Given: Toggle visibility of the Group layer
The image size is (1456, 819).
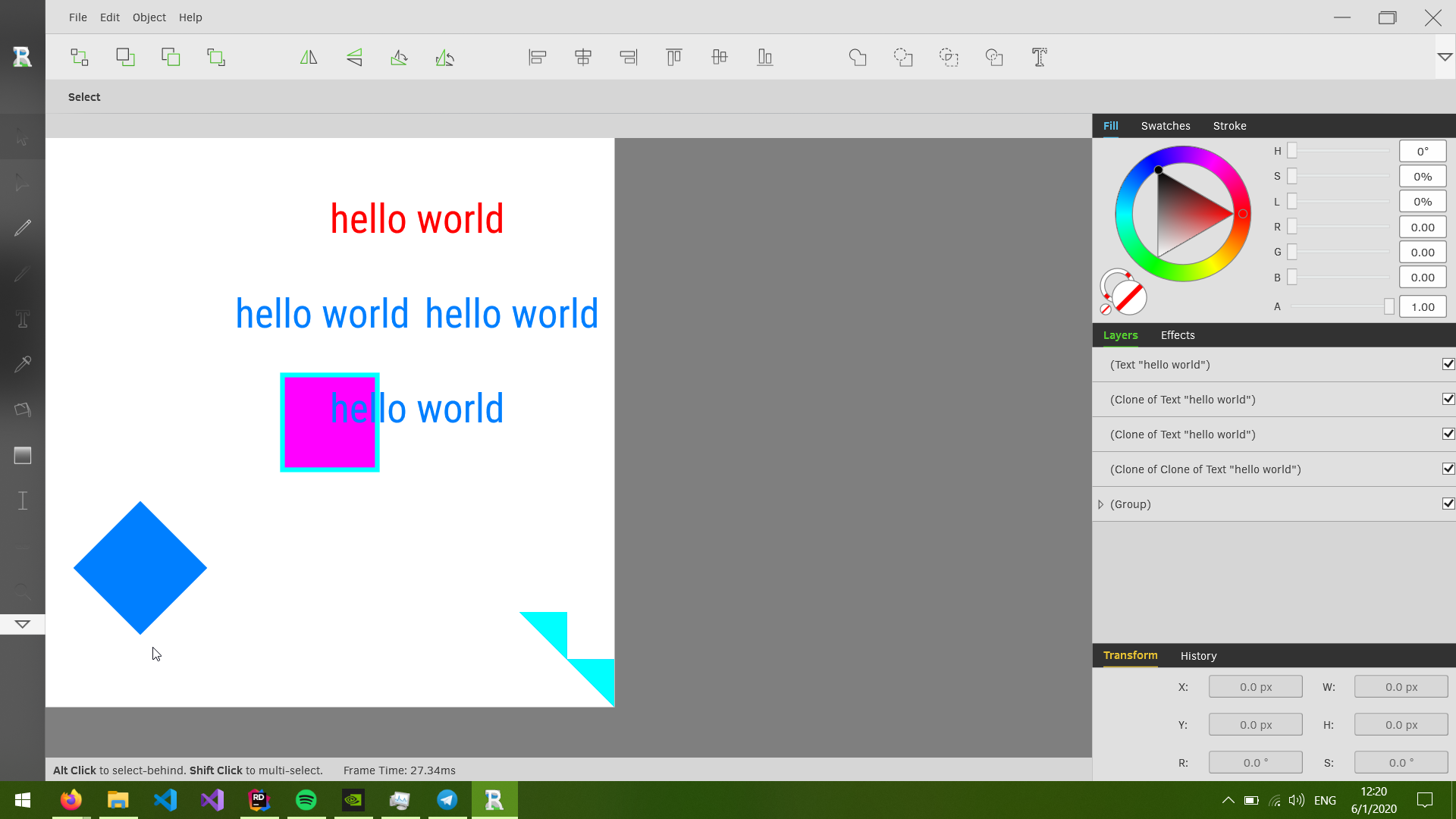Looking at the screenshot, I should point(1448,504).
